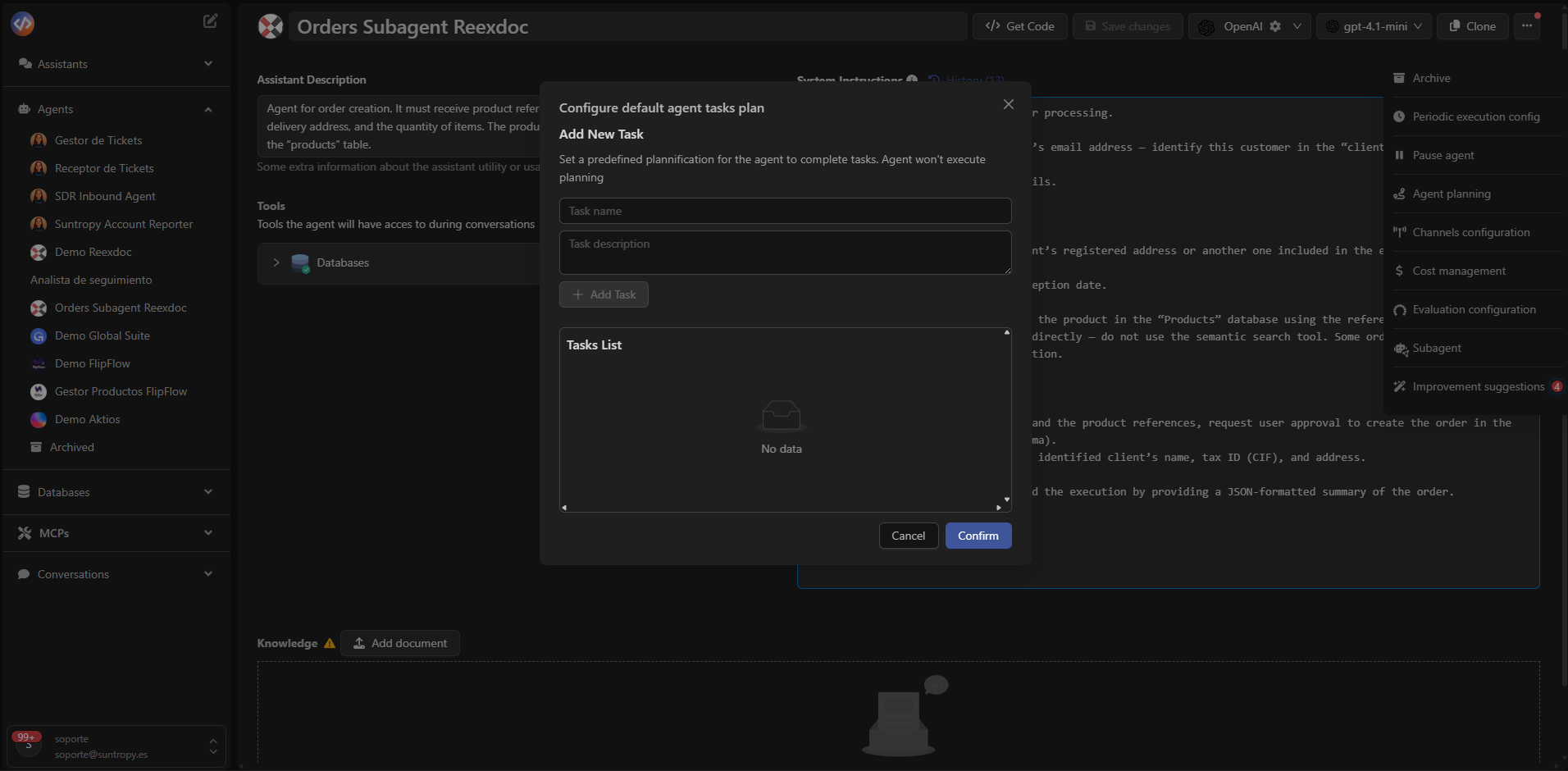Image resolution: width=1568 pixels, height=771 pixels.
Task: Expand the Conversations sidebar section chevron
Action: click(208, 573)
